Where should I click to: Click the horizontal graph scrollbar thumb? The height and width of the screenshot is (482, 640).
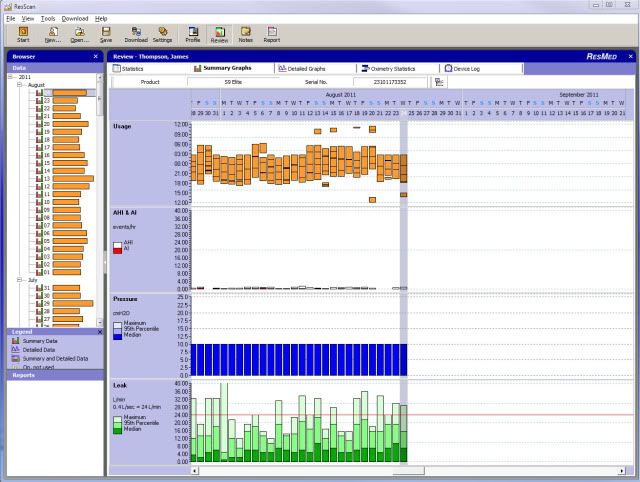tap(409, 471)
